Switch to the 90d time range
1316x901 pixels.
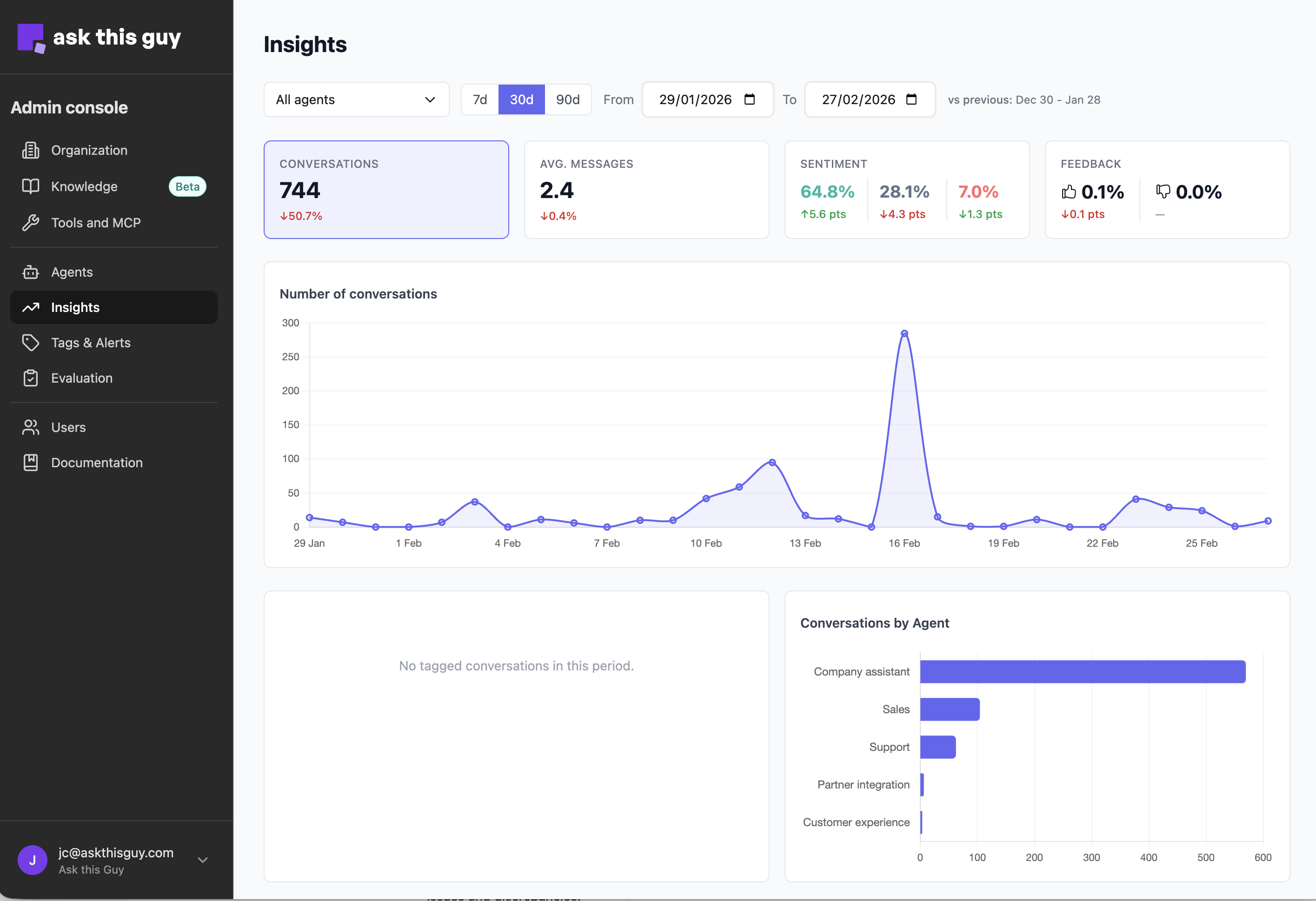[x=568, y=99]
